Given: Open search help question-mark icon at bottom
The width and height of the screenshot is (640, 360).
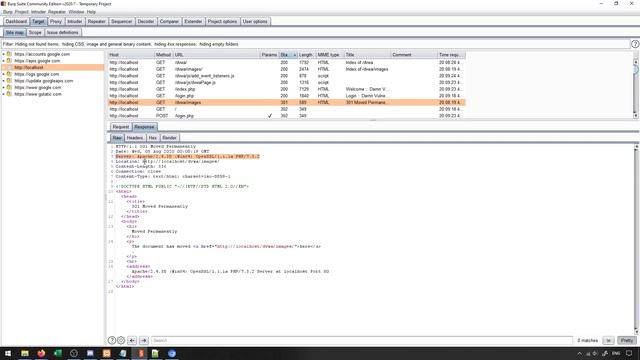Looking at the screenshot, I should pos(112,340).
